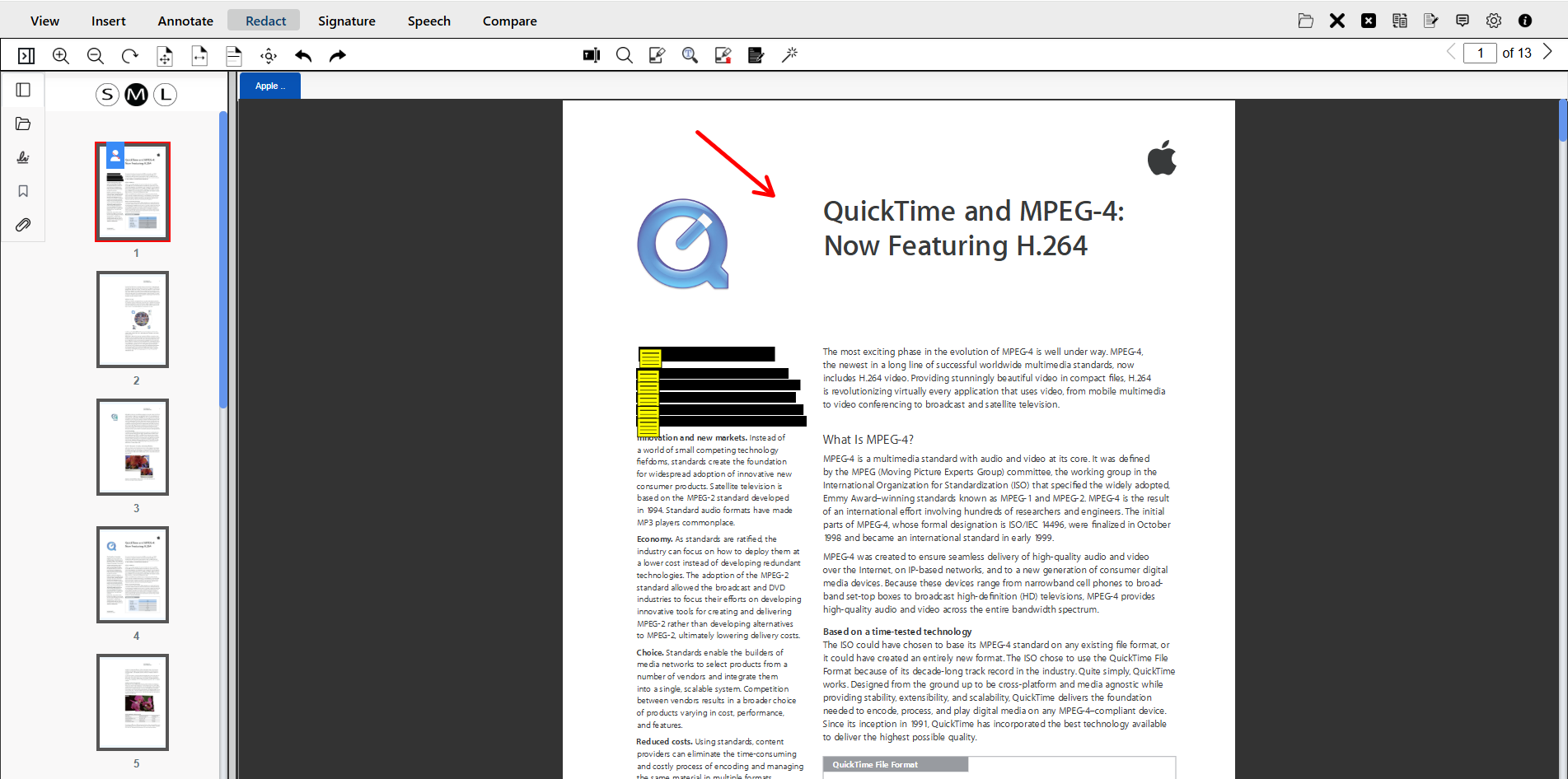The image size is (1568, 779).
Task: Click the redact with delete icon
Action: click(x=723, y=55)
